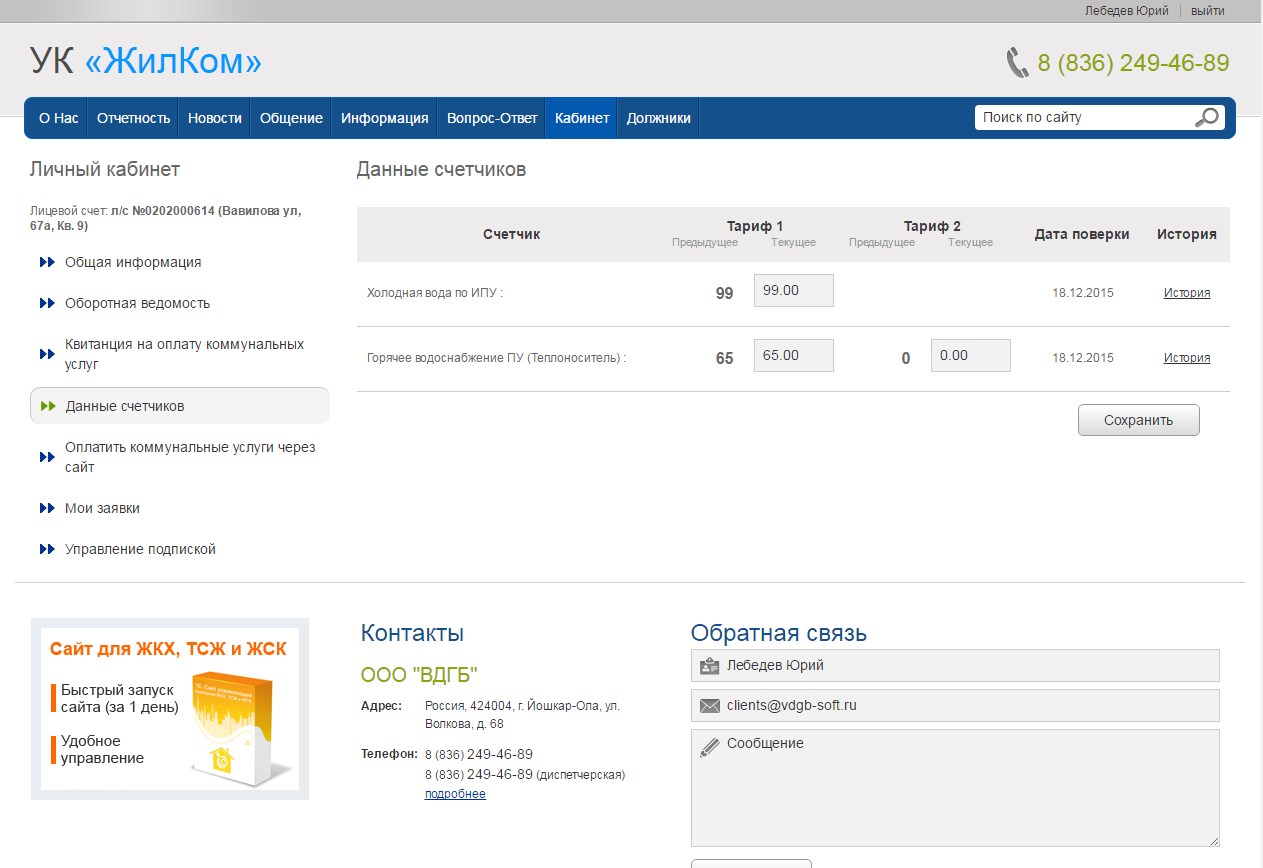Open user profile Лебедев Юрий link
Image resolution: width=1263 pixels, height=868 pixels.
(x=1126, y=11)
